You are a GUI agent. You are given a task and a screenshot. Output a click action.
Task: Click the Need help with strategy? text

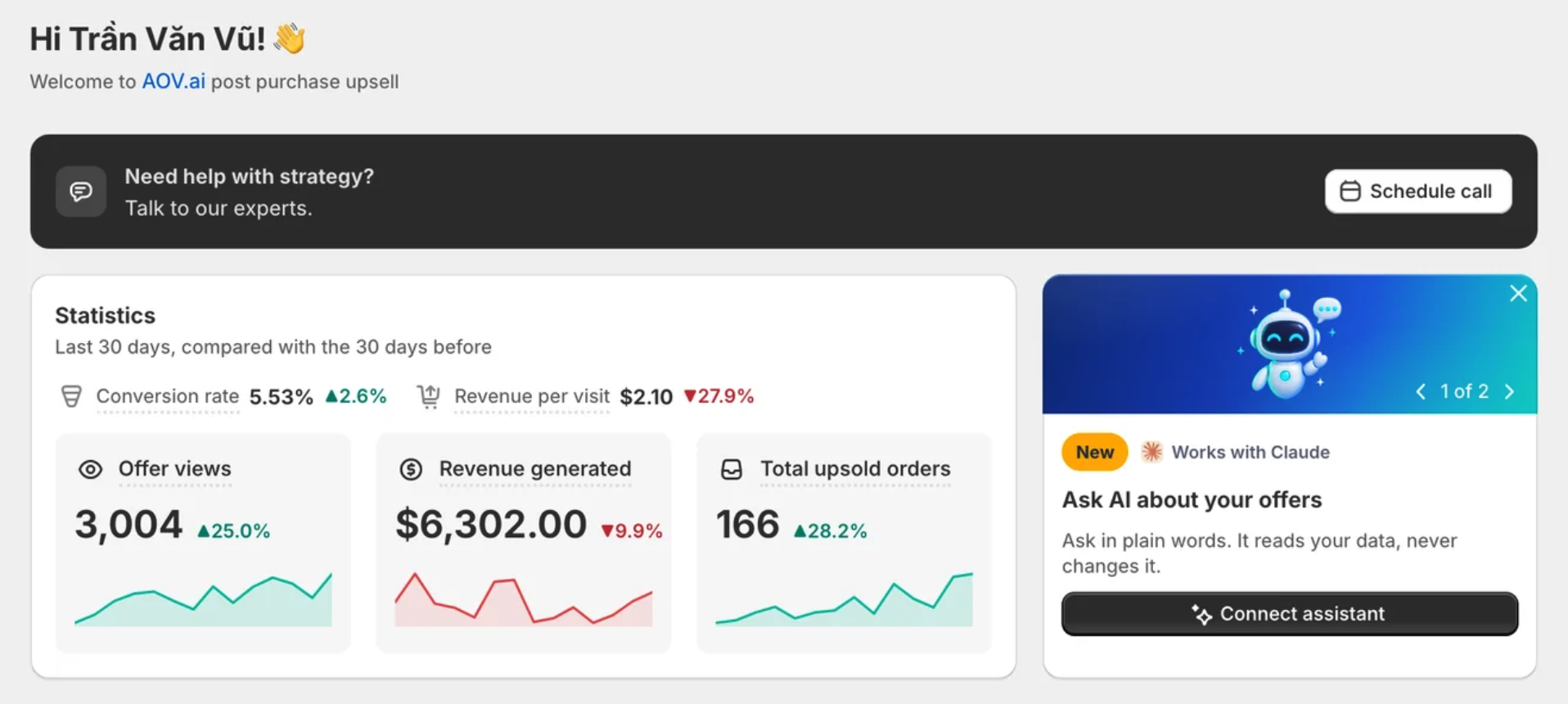250,177
